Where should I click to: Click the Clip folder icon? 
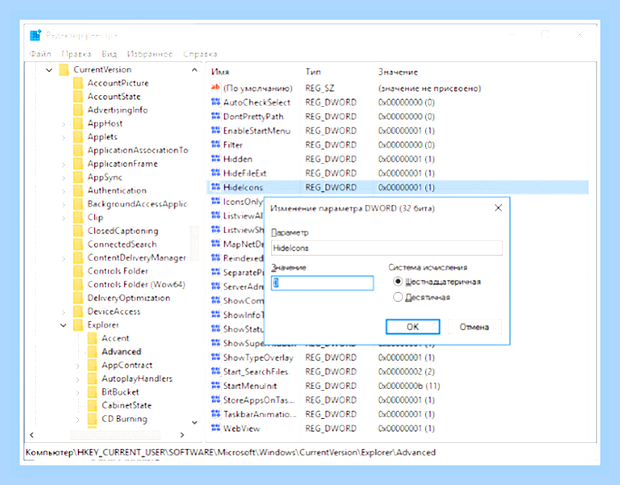(x=78, y=217)
